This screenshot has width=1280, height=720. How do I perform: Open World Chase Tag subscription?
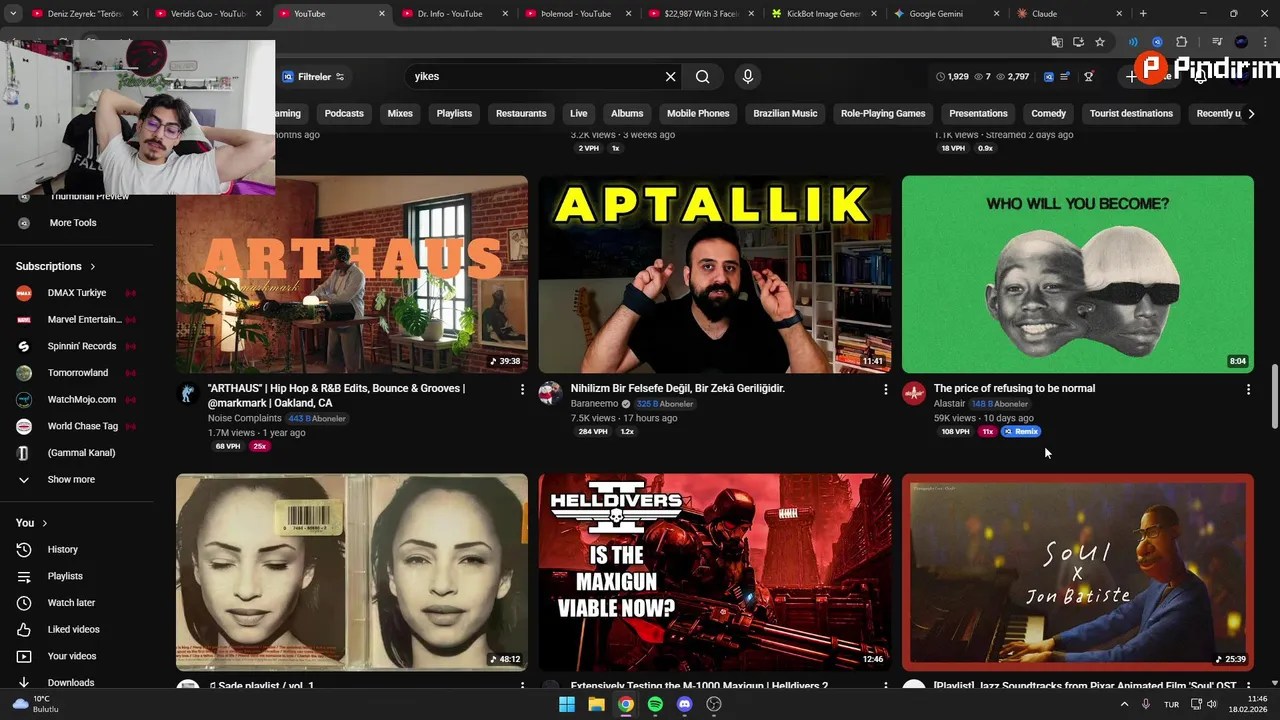(77, 426)
